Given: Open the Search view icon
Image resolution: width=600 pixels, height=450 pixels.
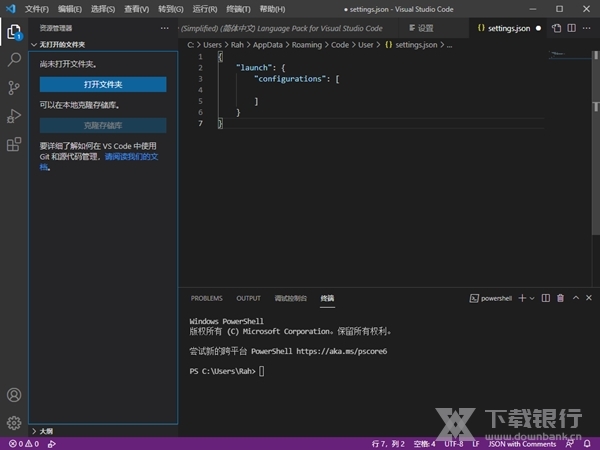Looking at the screenshot, I should tap(14, 60).
